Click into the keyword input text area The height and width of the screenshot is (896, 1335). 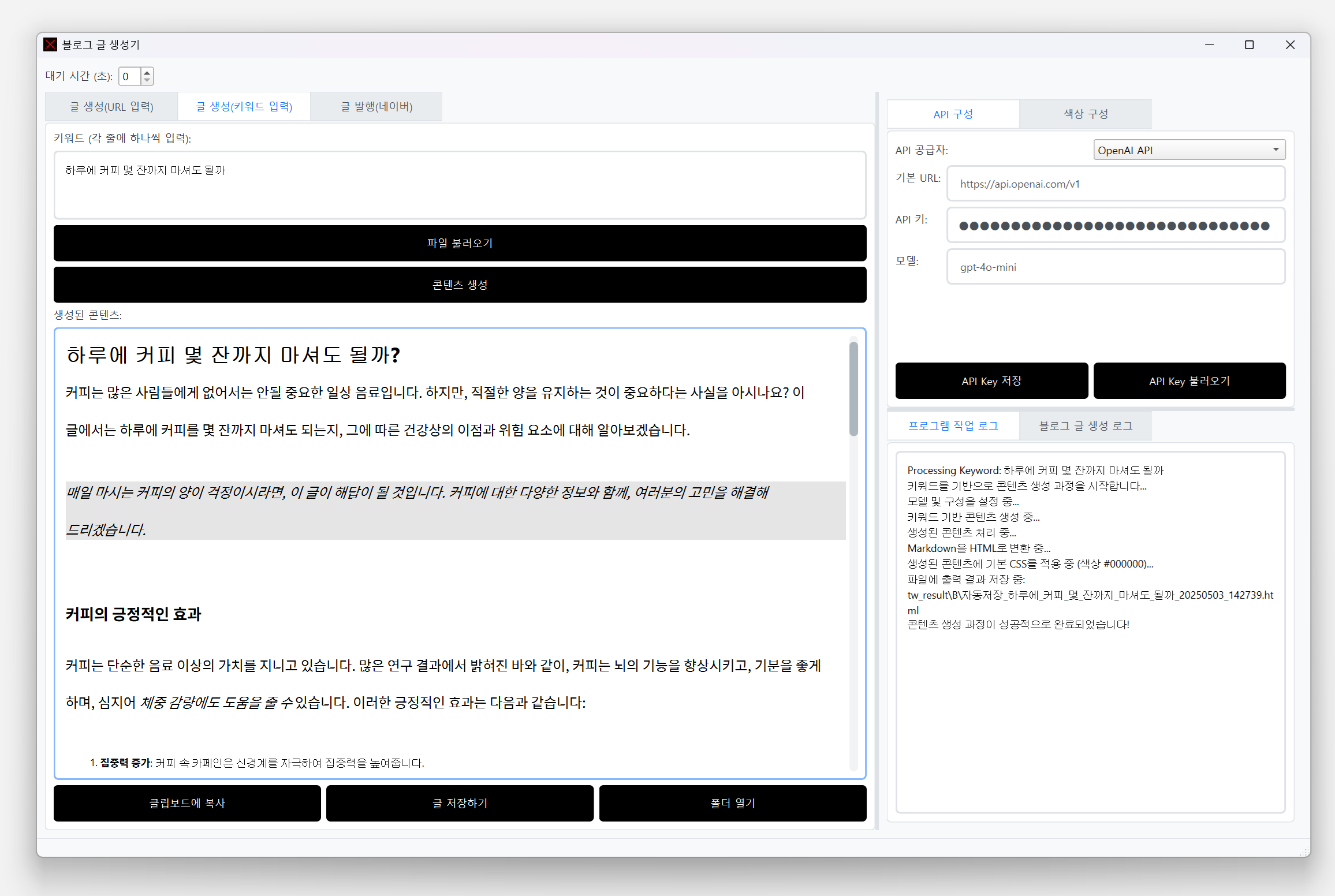click(460, 185)
